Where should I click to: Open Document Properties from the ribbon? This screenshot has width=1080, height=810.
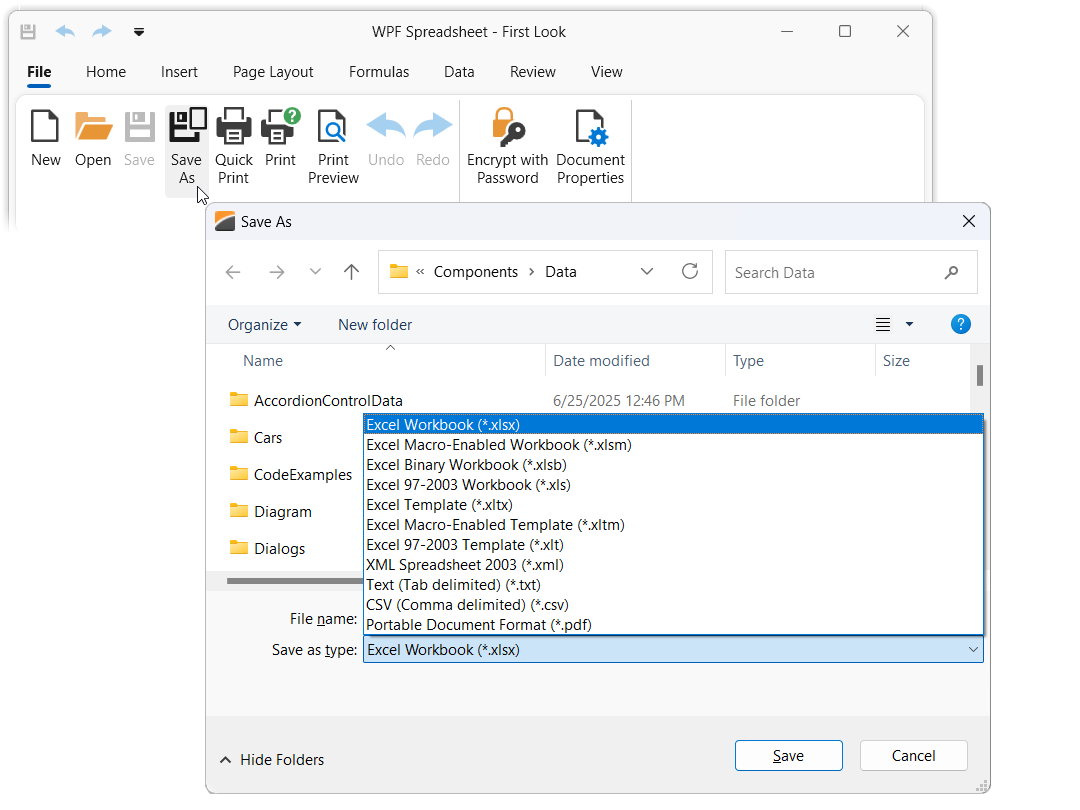590,147
